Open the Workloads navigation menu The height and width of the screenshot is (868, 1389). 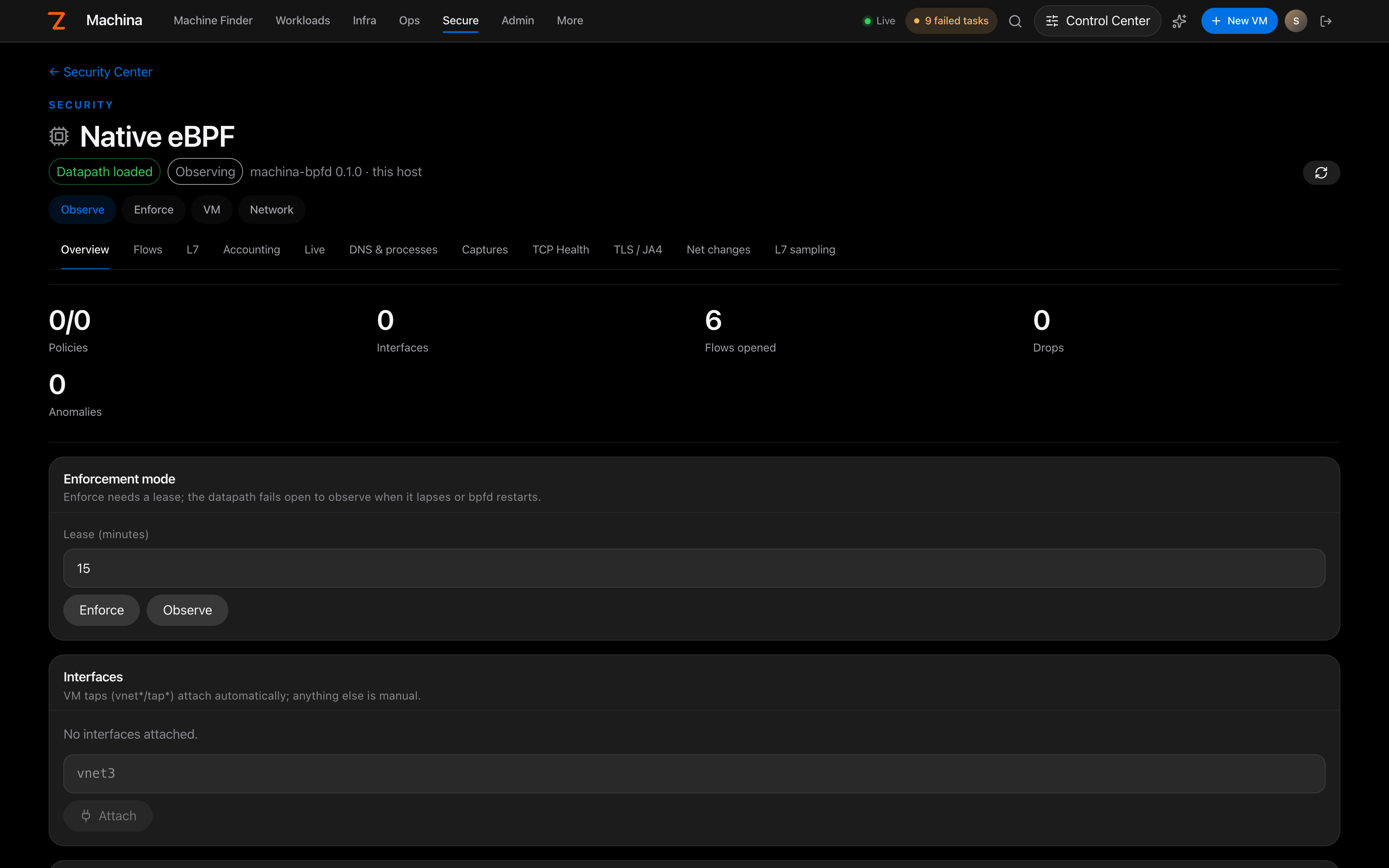pos(303,21)
